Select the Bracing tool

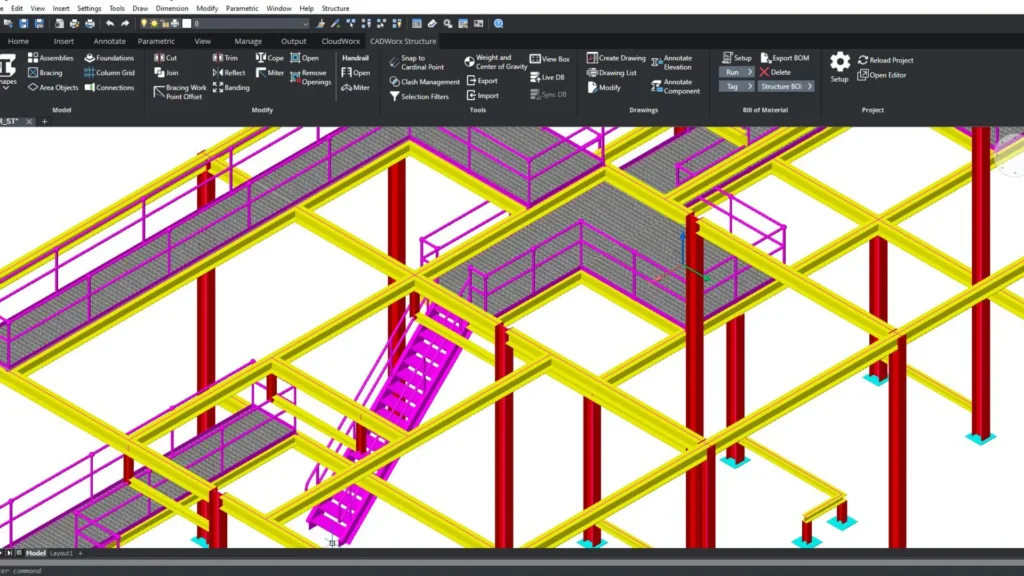(45, 73)
